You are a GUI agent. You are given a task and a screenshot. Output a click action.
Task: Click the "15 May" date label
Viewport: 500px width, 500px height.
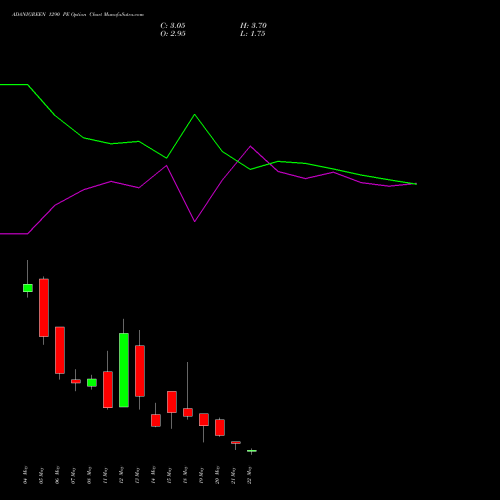coord(170,475)
